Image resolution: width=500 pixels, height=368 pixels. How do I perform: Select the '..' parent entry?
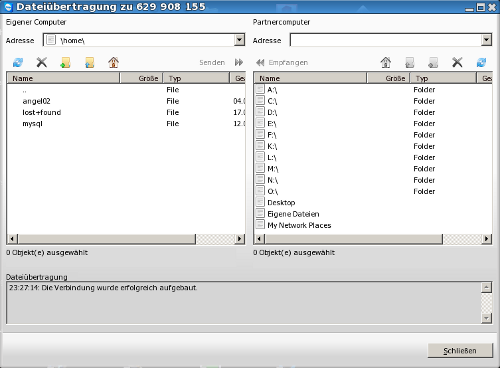point(126,90)
